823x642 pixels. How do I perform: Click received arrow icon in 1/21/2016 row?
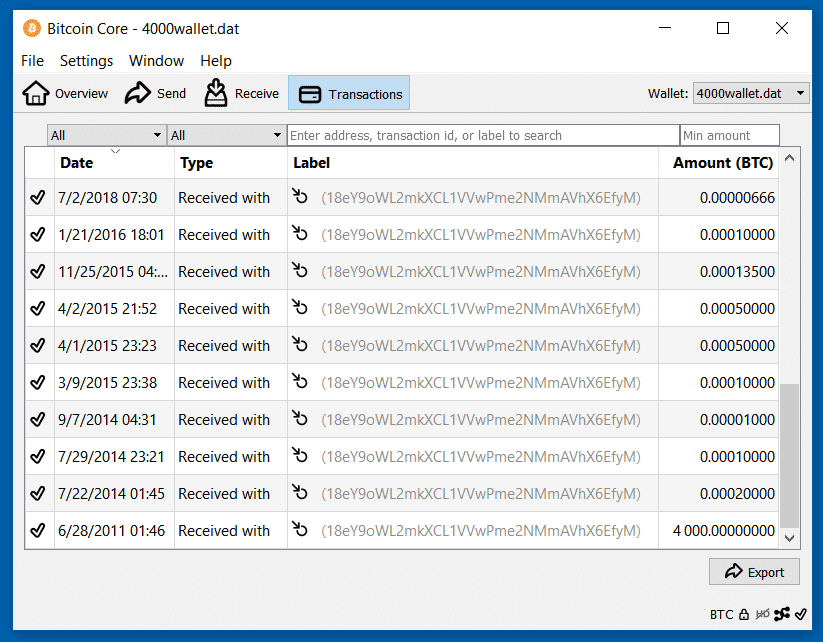tap(300, 233)
